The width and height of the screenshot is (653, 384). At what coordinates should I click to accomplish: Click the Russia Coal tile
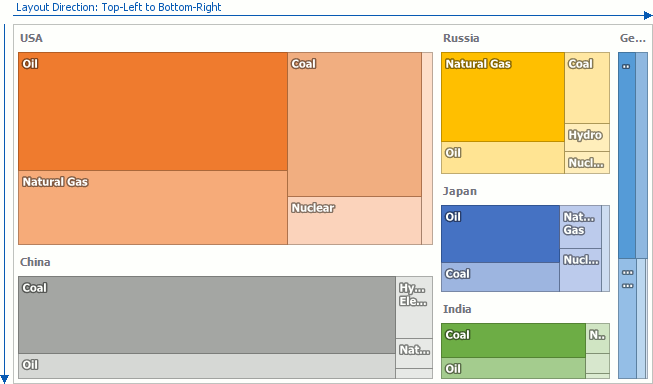[x=587, y=88]
